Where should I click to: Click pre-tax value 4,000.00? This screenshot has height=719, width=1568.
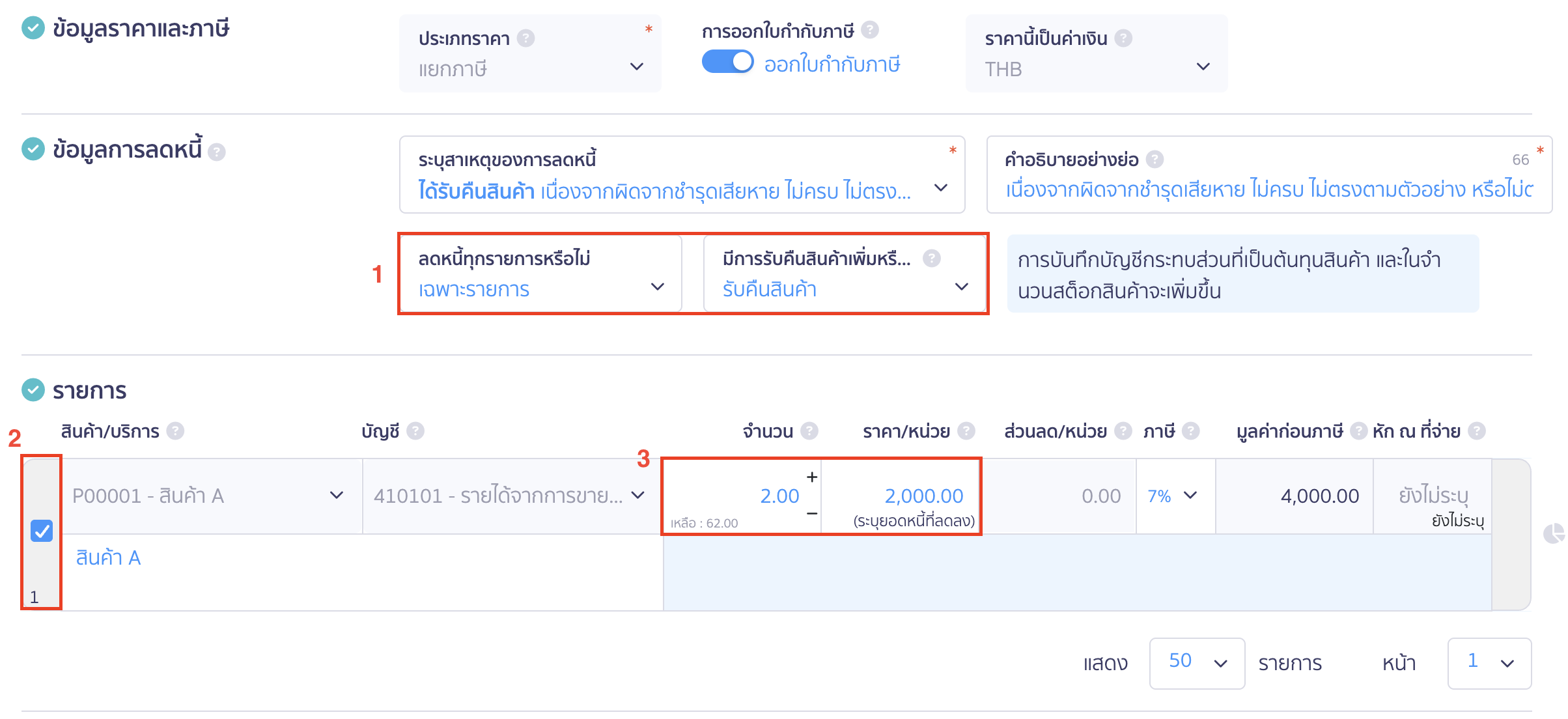[1319, 496]
